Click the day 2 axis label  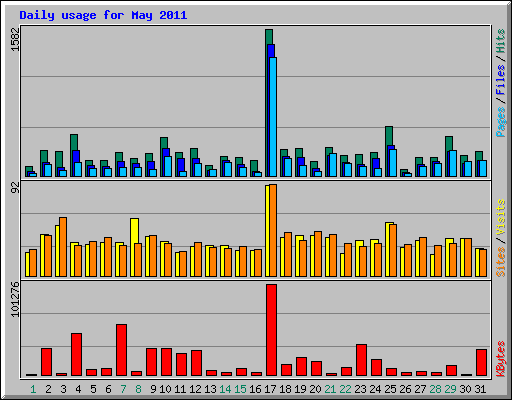48,389
